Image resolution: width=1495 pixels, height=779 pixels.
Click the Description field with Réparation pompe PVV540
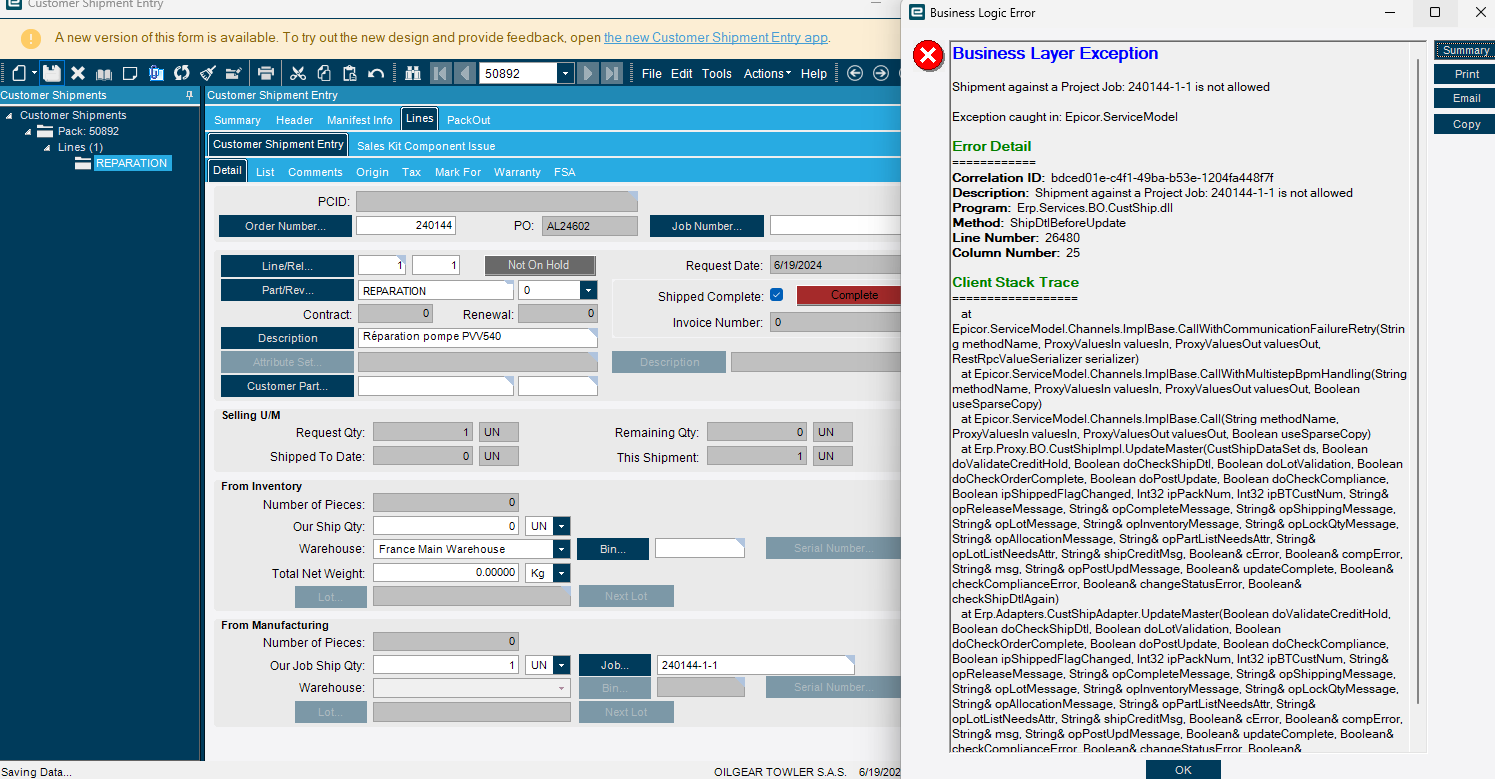(x=478, y=337)
